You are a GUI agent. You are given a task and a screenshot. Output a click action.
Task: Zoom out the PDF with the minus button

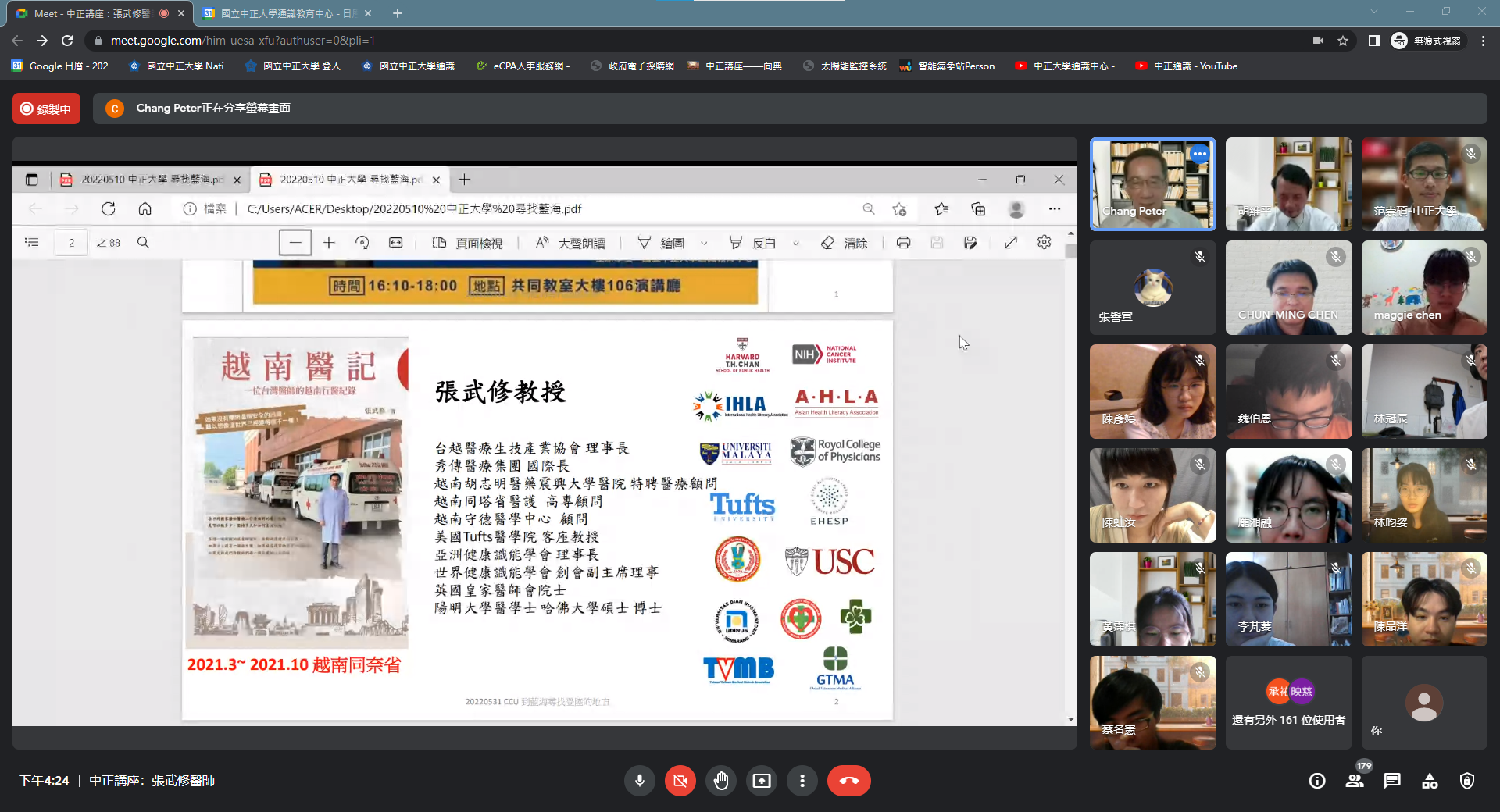295,243
